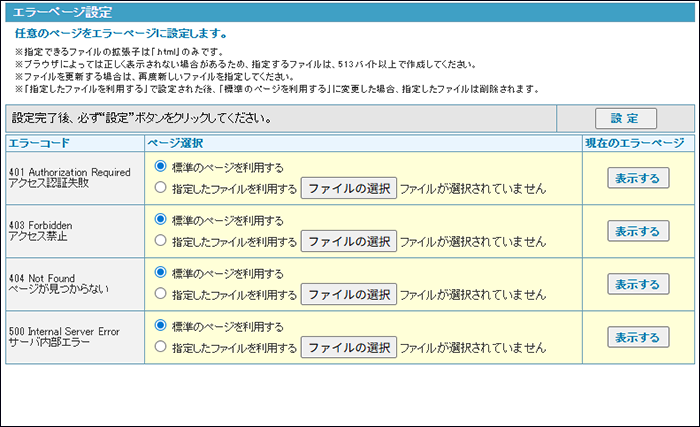This screenshot has height=427, width=700.
Task: Open file chooser for 403 Forbidden row
Action: 349,241
